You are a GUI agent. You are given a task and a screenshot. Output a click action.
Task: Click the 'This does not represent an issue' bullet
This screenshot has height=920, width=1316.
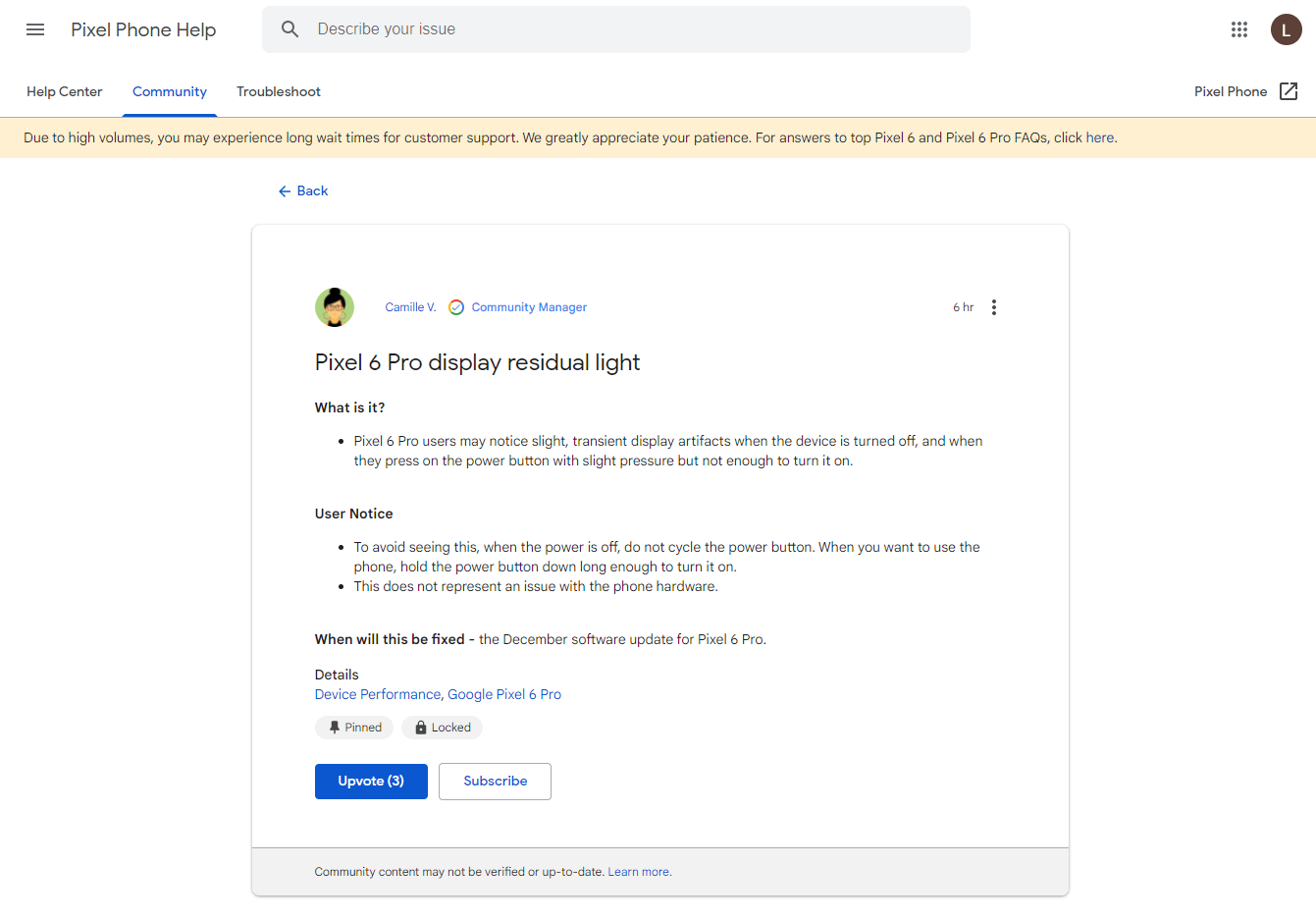pyautogui.click(x=536, y=586)
